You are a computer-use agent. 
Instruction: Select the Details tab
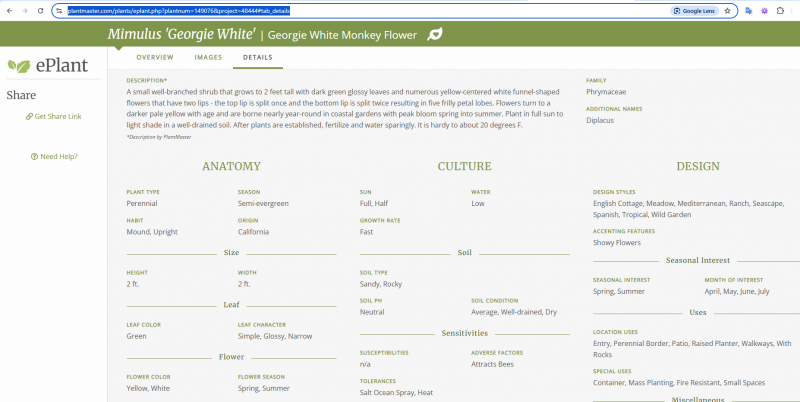258,58
